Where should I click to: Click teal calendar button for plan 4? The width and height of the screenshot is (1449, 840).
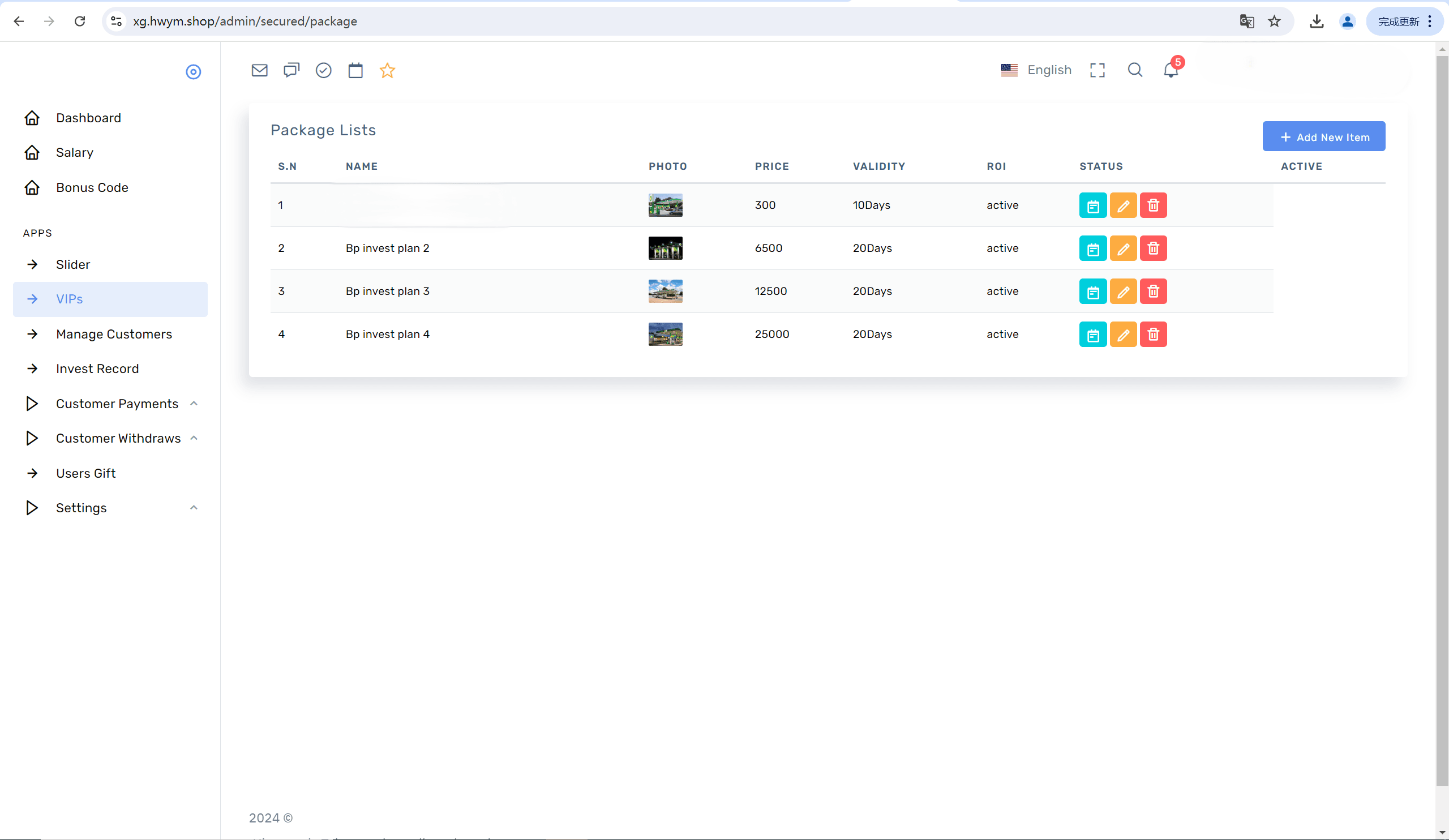coord(1092,335)
